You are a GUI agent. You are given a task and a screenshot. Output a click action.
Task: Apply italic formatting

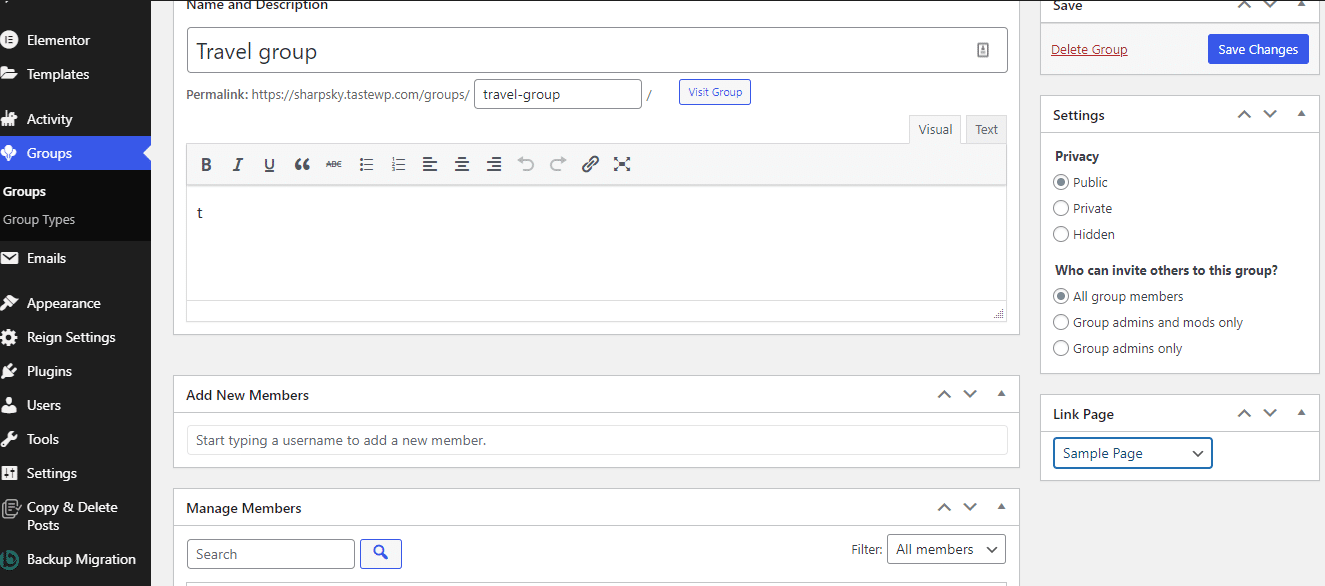(238, 164)
